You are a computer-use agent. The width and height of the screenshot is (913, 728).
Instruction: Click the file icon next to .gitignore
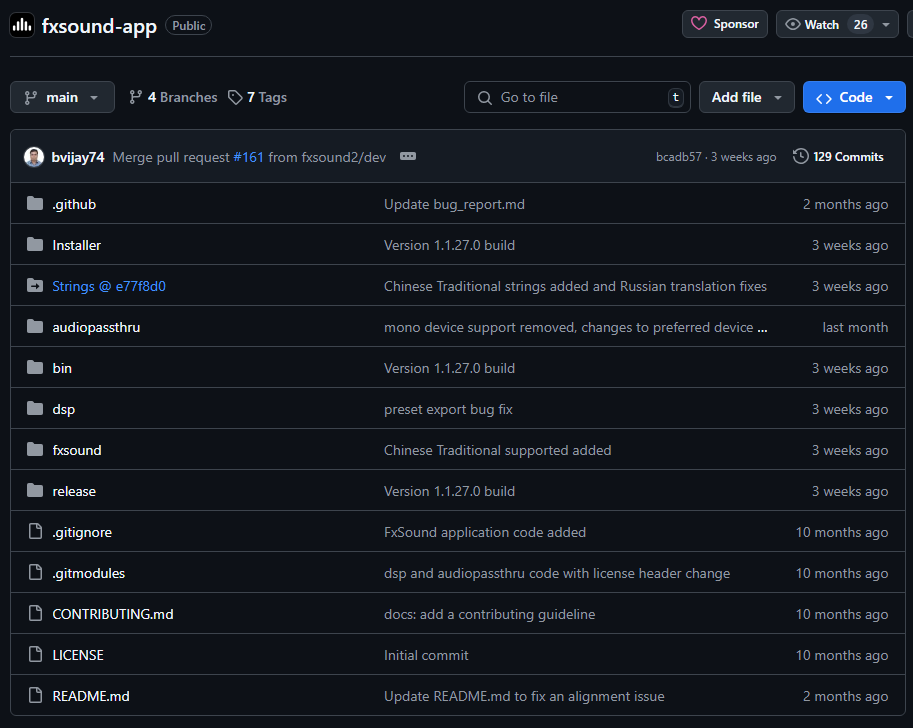(36, 531)
